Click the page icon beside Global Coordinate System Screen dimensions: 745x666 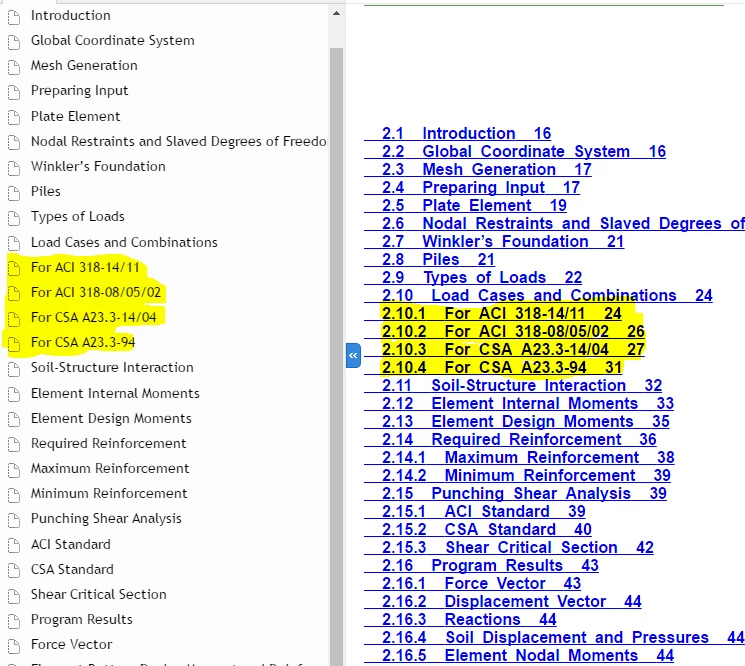tap(14, 42)
